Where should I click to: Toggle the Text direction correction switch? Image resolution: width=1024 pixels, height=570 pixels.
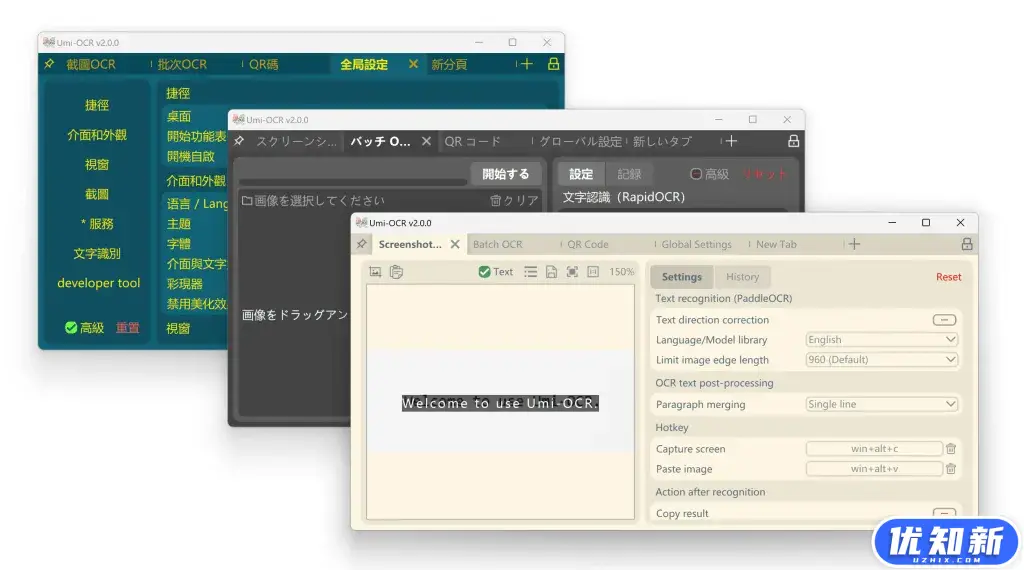pyautogui.click(x=943, y=320)
